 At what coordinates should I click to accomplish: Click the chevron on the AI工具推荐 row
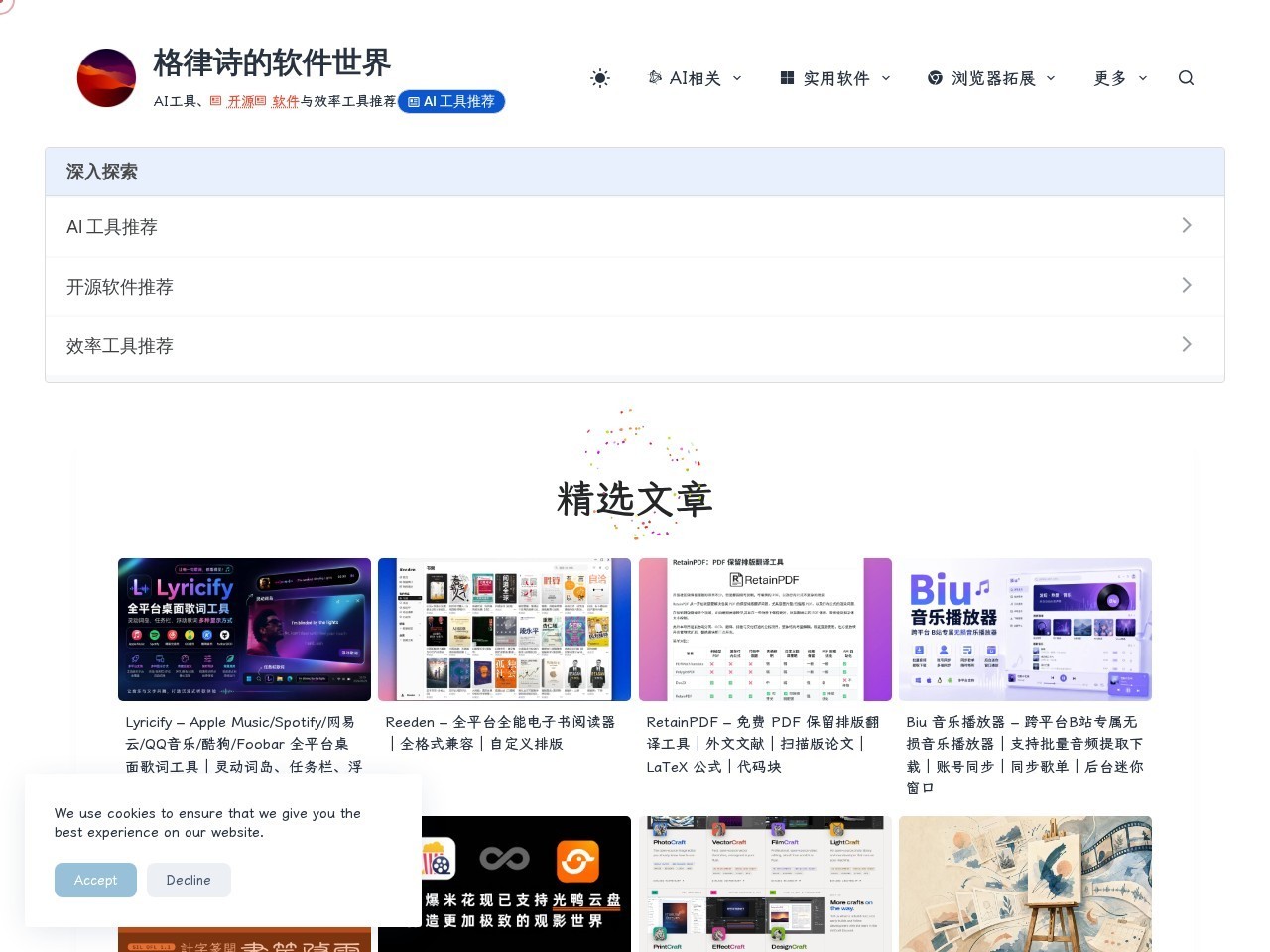pos(1187,225)
